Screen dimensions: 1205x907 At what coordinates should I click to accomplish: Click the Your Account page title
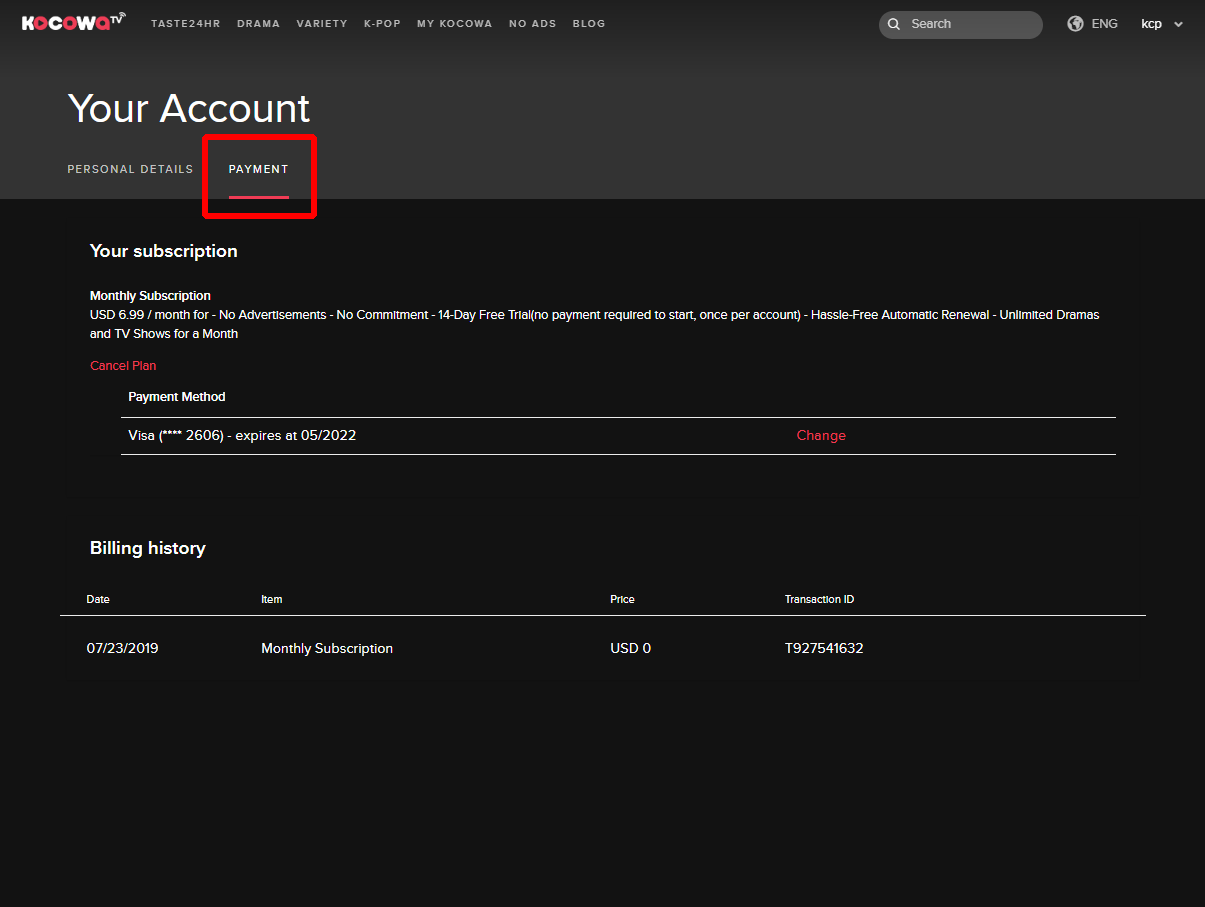(189, 108)
